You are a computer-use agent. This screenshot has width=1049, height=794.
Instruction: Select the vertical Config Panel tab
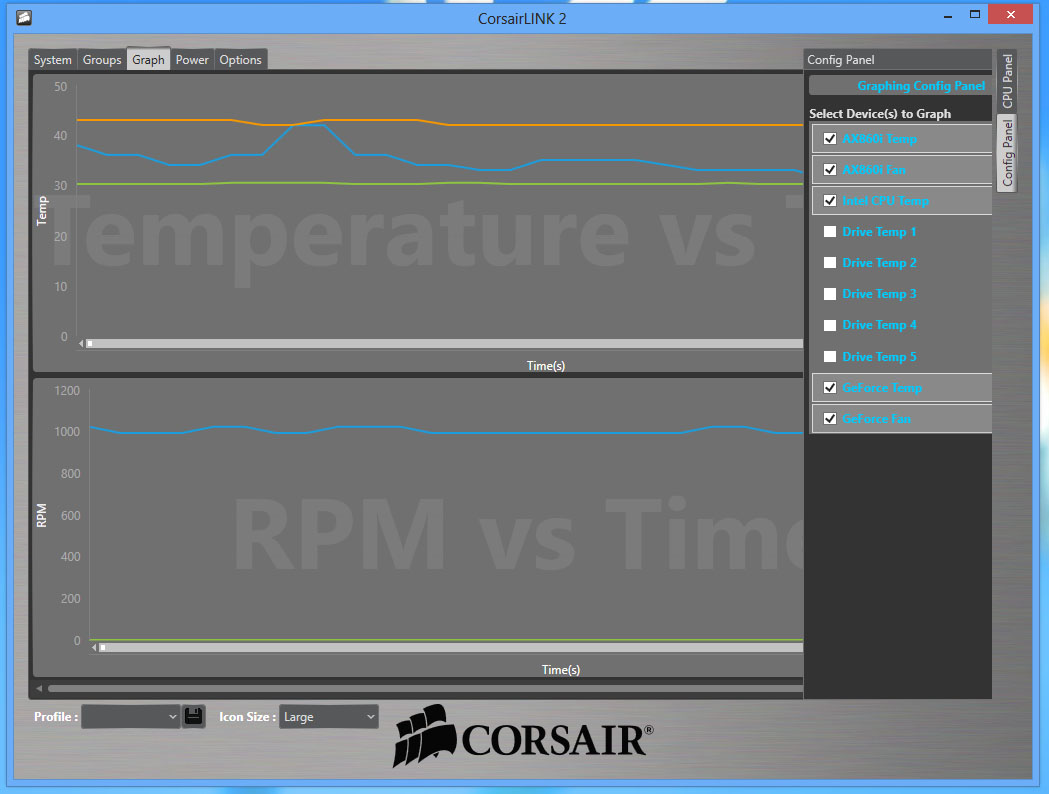(x=1007, y=153)
